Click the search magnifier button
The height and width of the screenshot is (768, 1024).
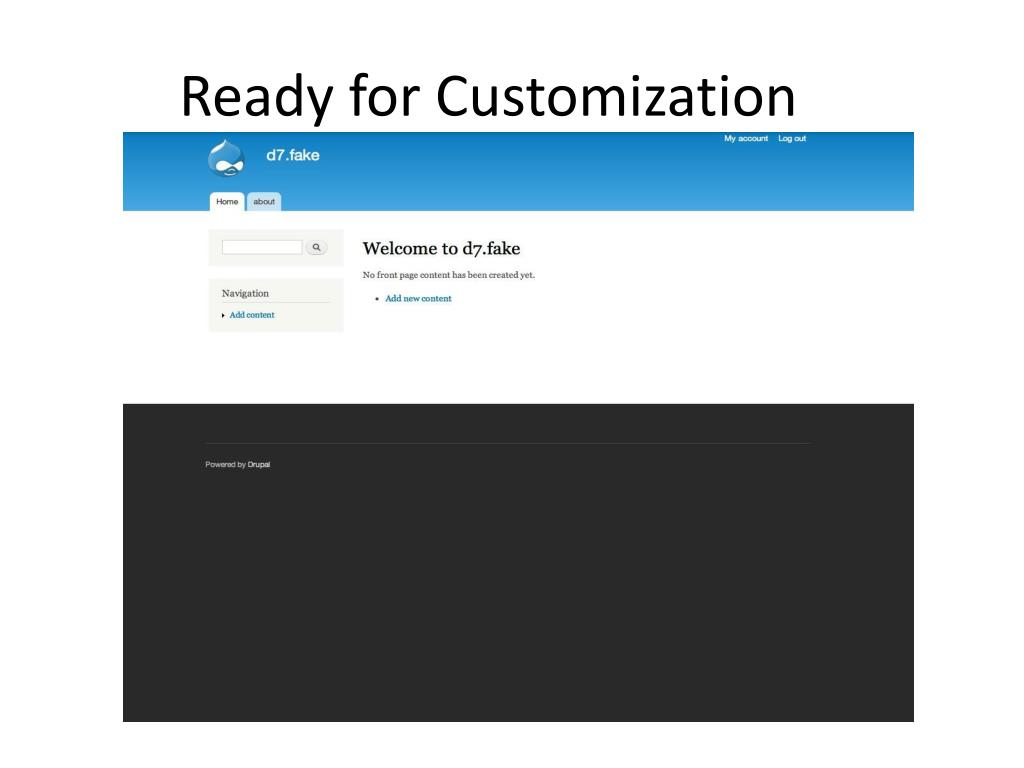[316, 248]
